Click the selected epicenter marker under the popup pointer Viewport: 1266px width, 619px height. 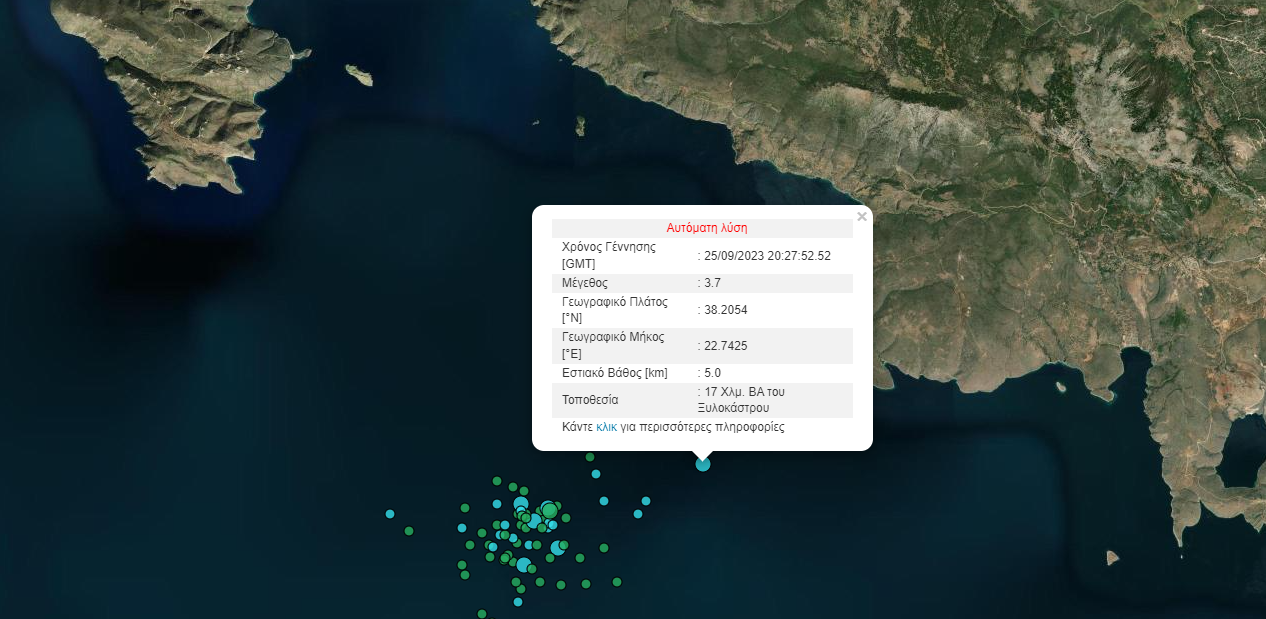[x=703, y=463]
